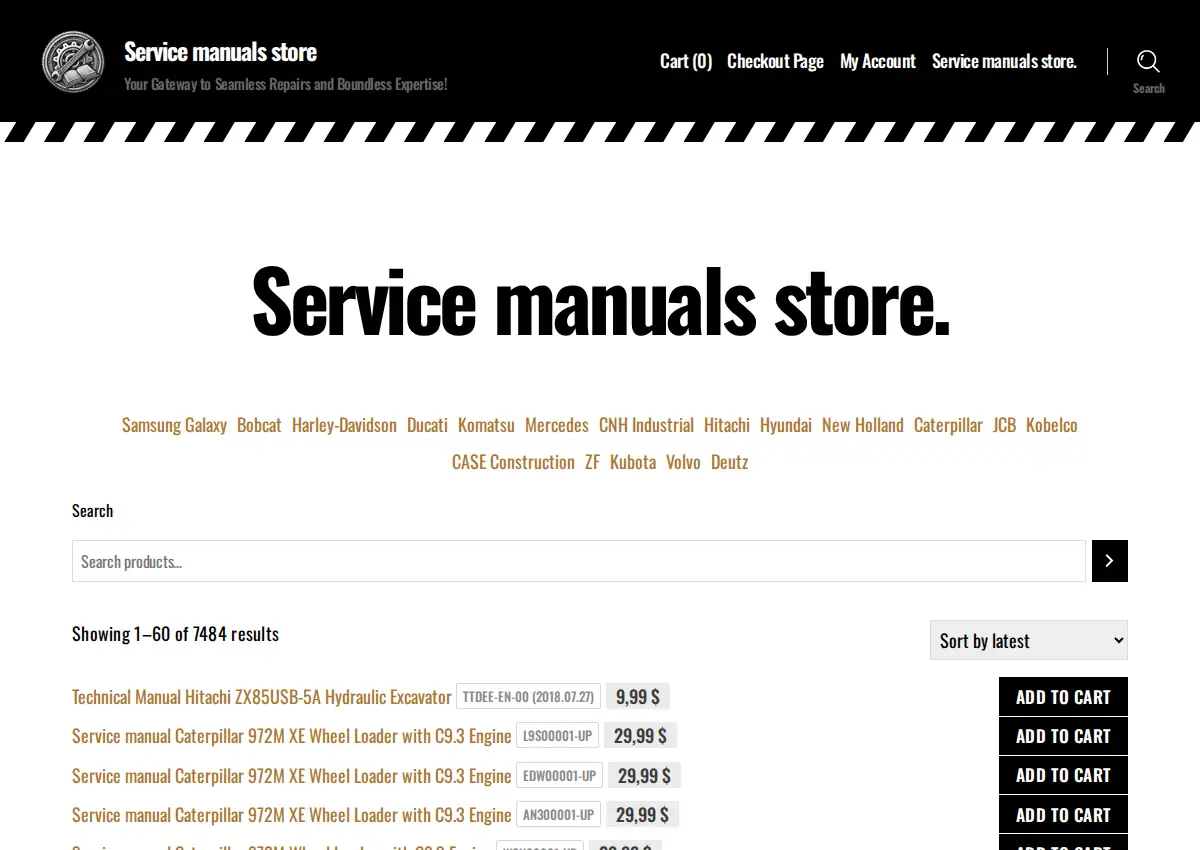Browse Kubota manuals
1200x850 pixels.
pyautogui.click(x=633, y=462)
